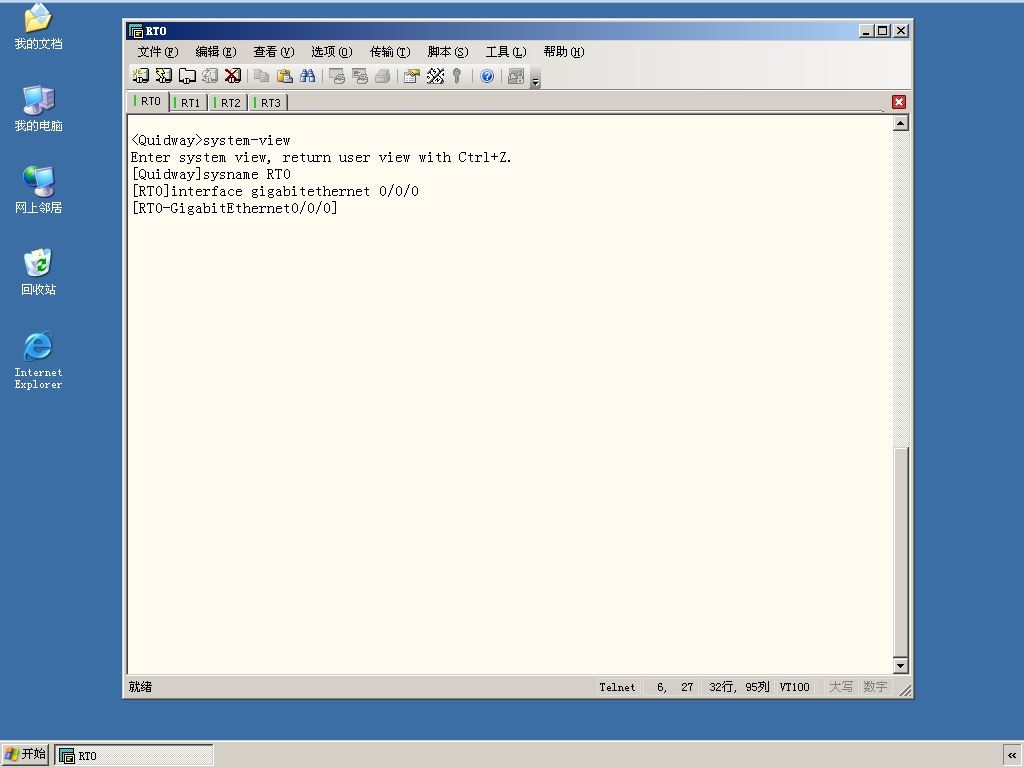
Task: Click the '6, 27' cursor position status
Action: coord(675,687)
